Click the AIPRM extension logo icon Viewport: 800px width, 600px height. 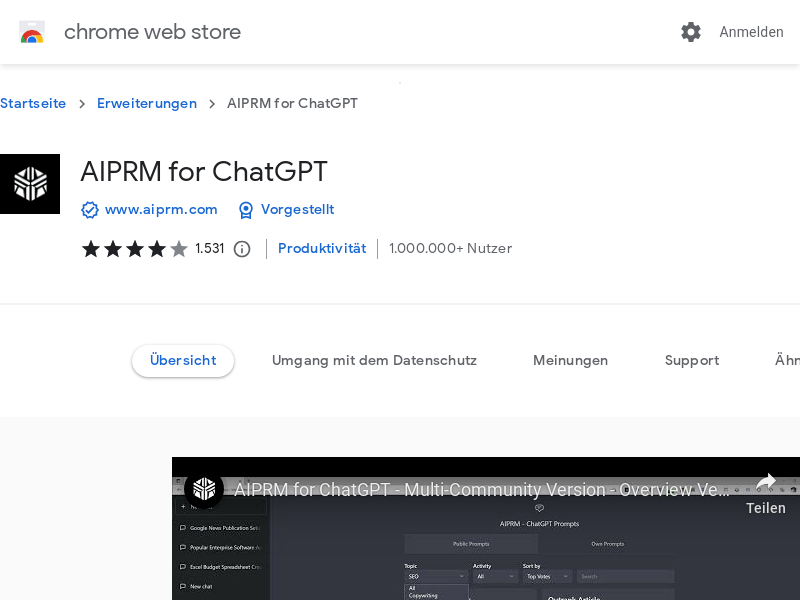[x=30, y=184]
